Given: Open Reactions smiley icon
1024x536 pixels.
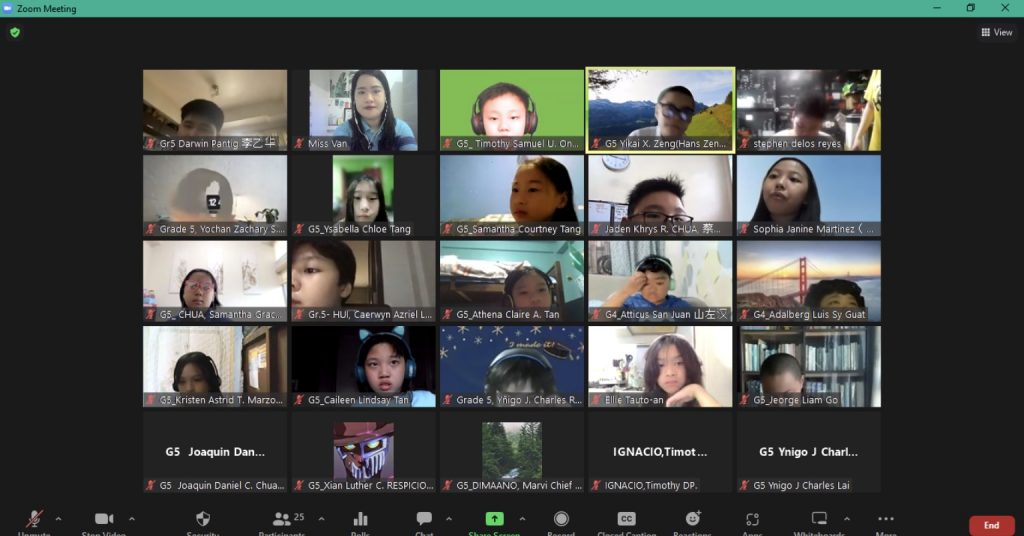Looking at the screenshot, I should click(693, 518).
